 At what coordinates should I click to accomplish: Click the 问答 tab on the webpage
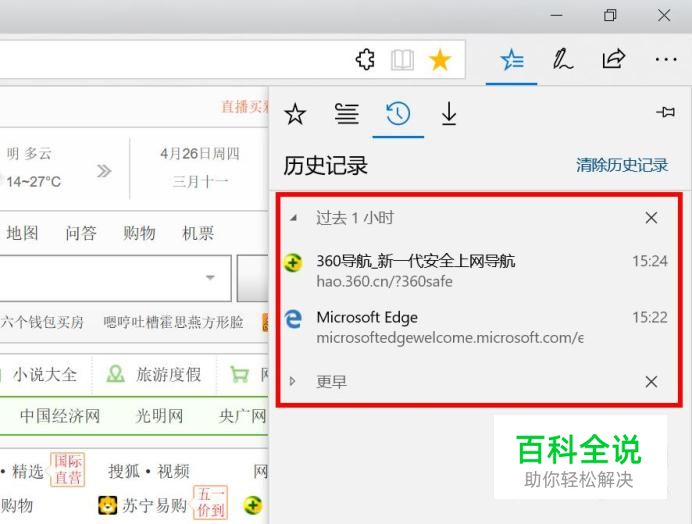(x=81, y=233)
